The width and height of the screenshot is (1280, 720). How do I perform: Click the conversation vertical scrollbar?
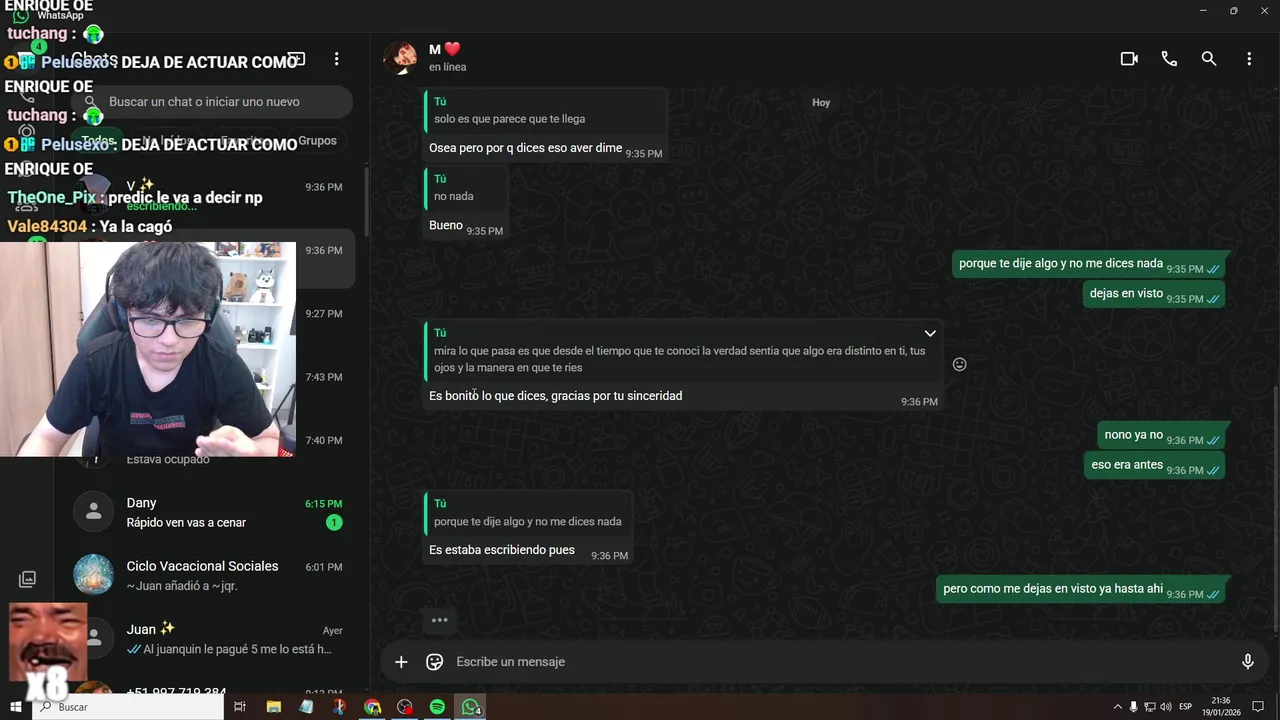click(x=1276, y=510)
